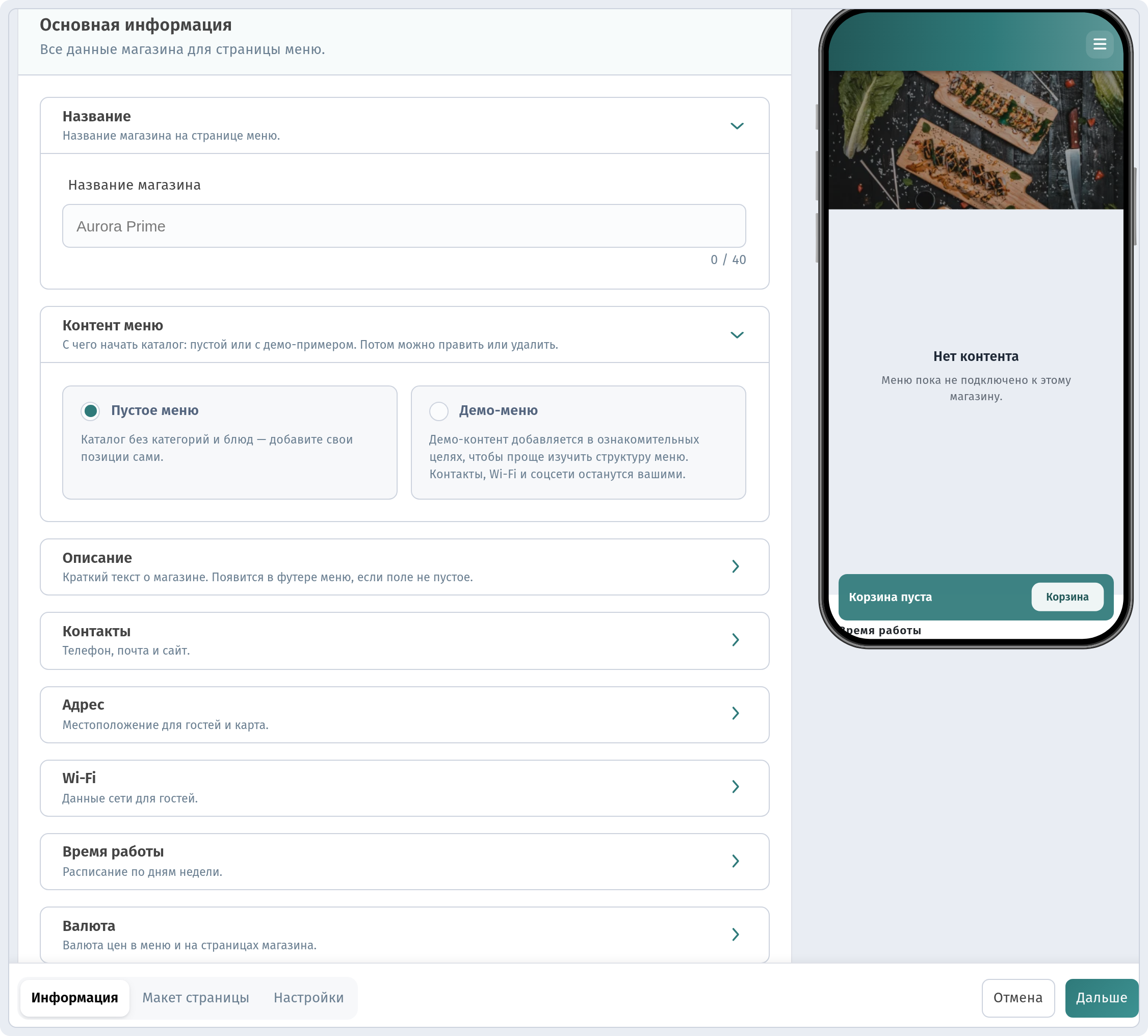This screenshot has width=1148, height=1036.
Task: Click the preview text 'Меню пока не подключено'
Action: point(976,388)
